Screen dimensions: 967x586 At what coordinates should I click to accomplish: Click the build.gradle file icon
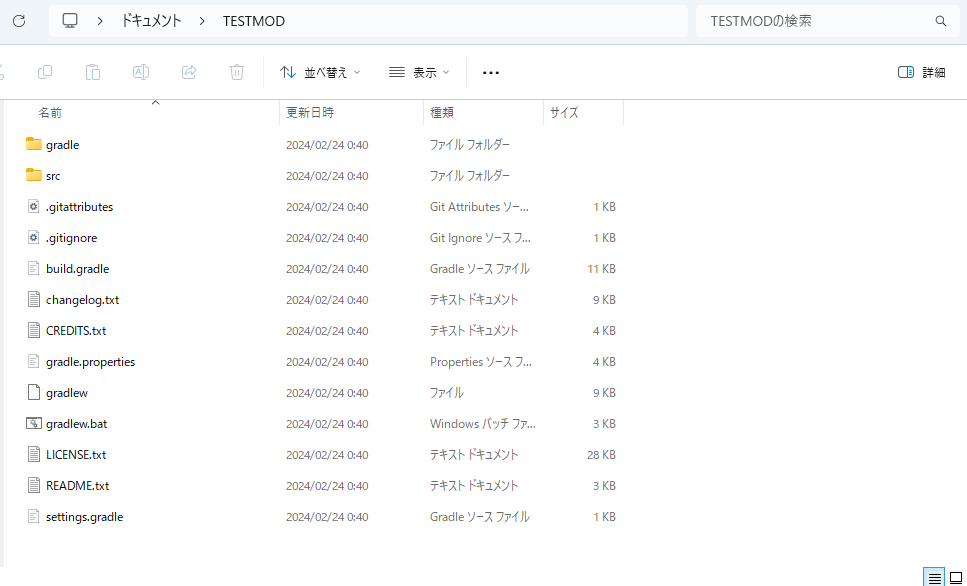coord(34,268)
